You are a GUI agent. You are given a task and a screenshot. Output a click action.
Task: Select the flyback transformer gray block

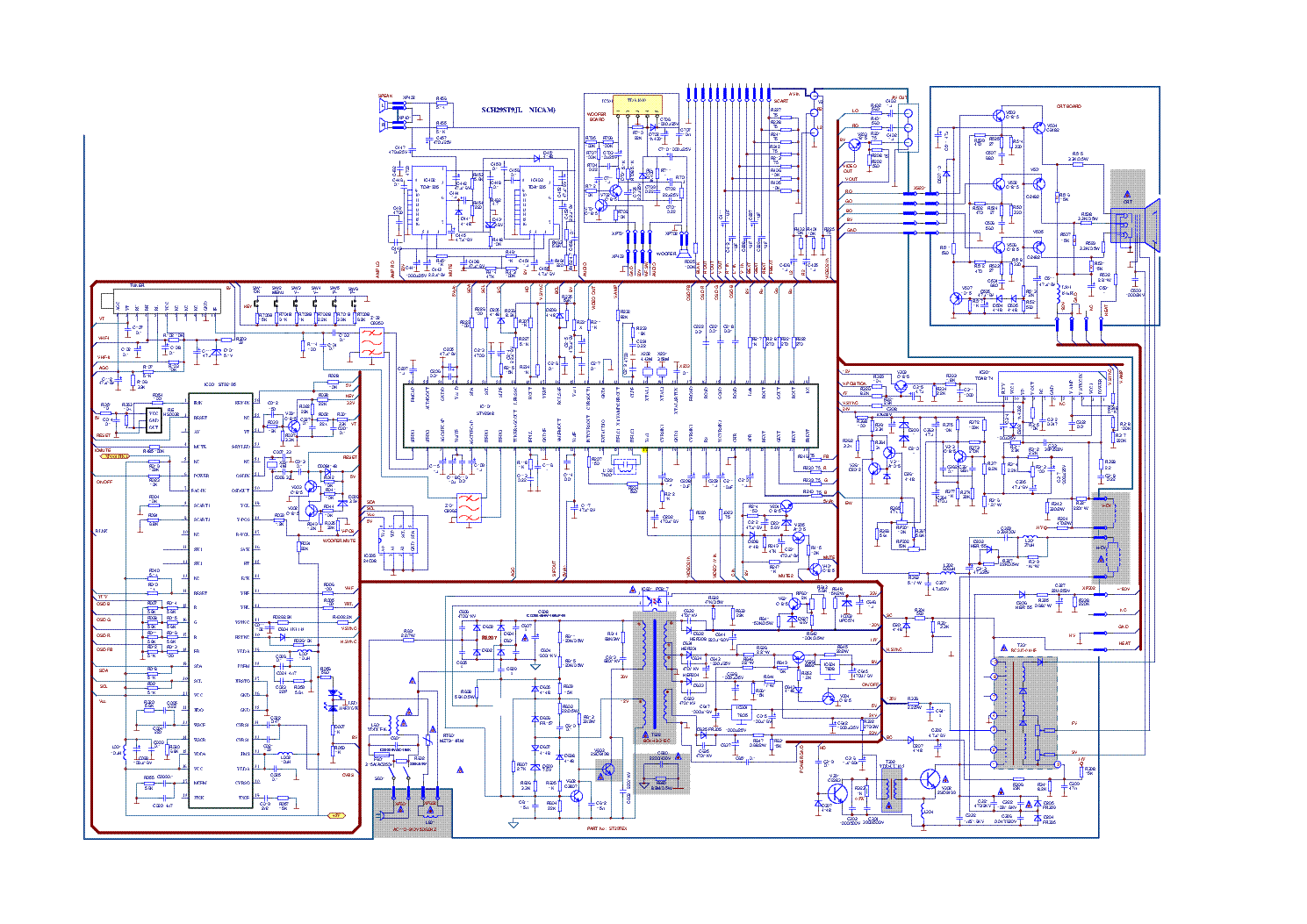tap(1024, 712)
